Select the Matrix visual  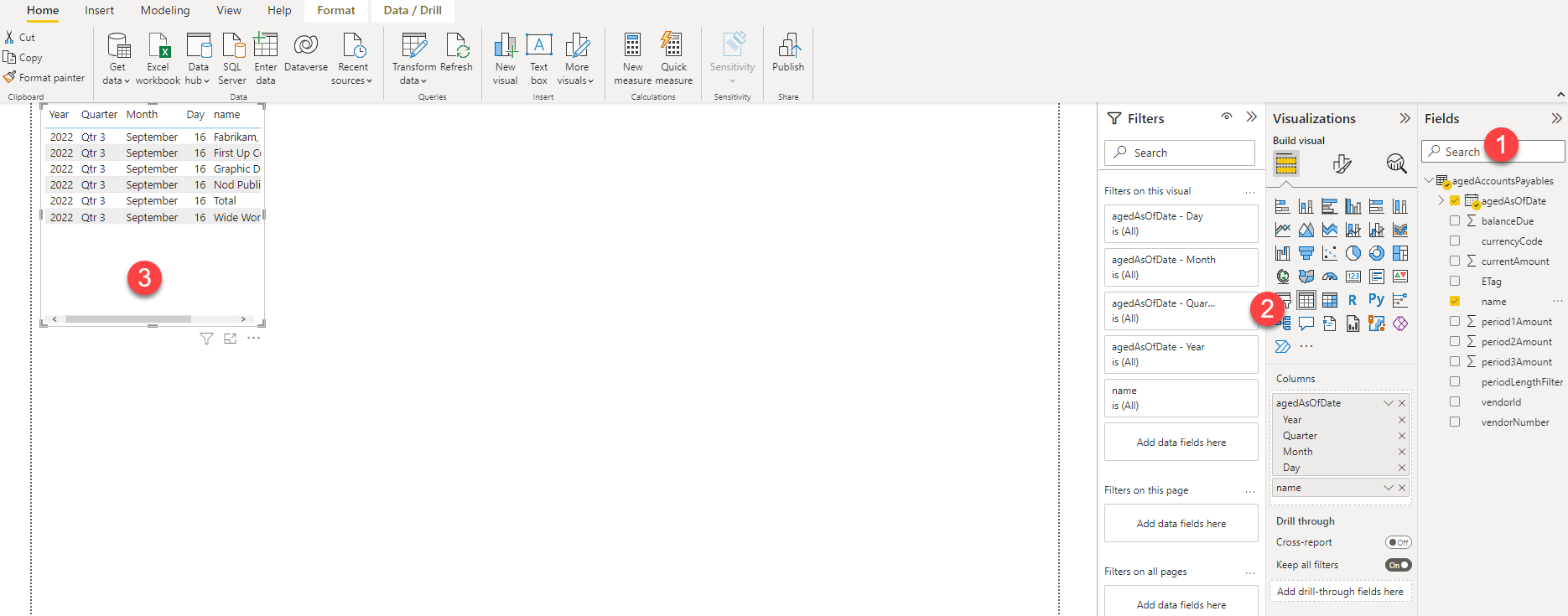(1330, 300)
